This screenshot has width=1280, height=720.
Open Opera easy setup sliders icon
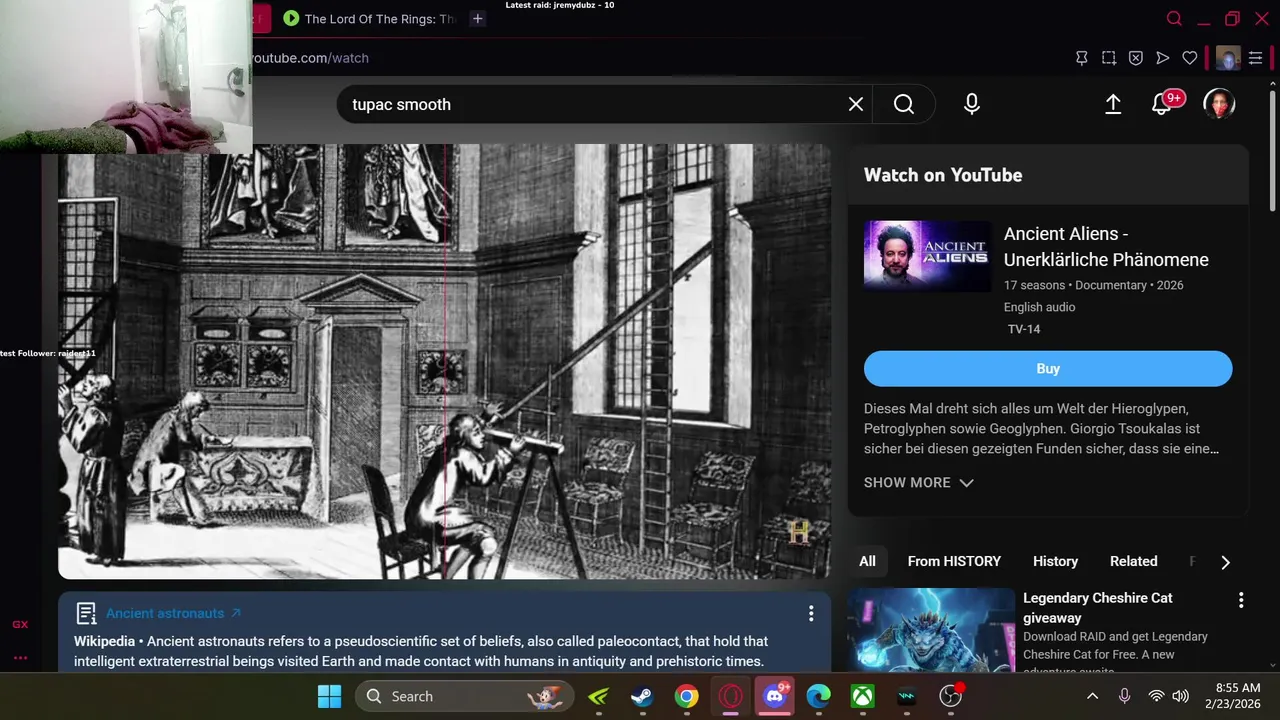[1256, 58]
